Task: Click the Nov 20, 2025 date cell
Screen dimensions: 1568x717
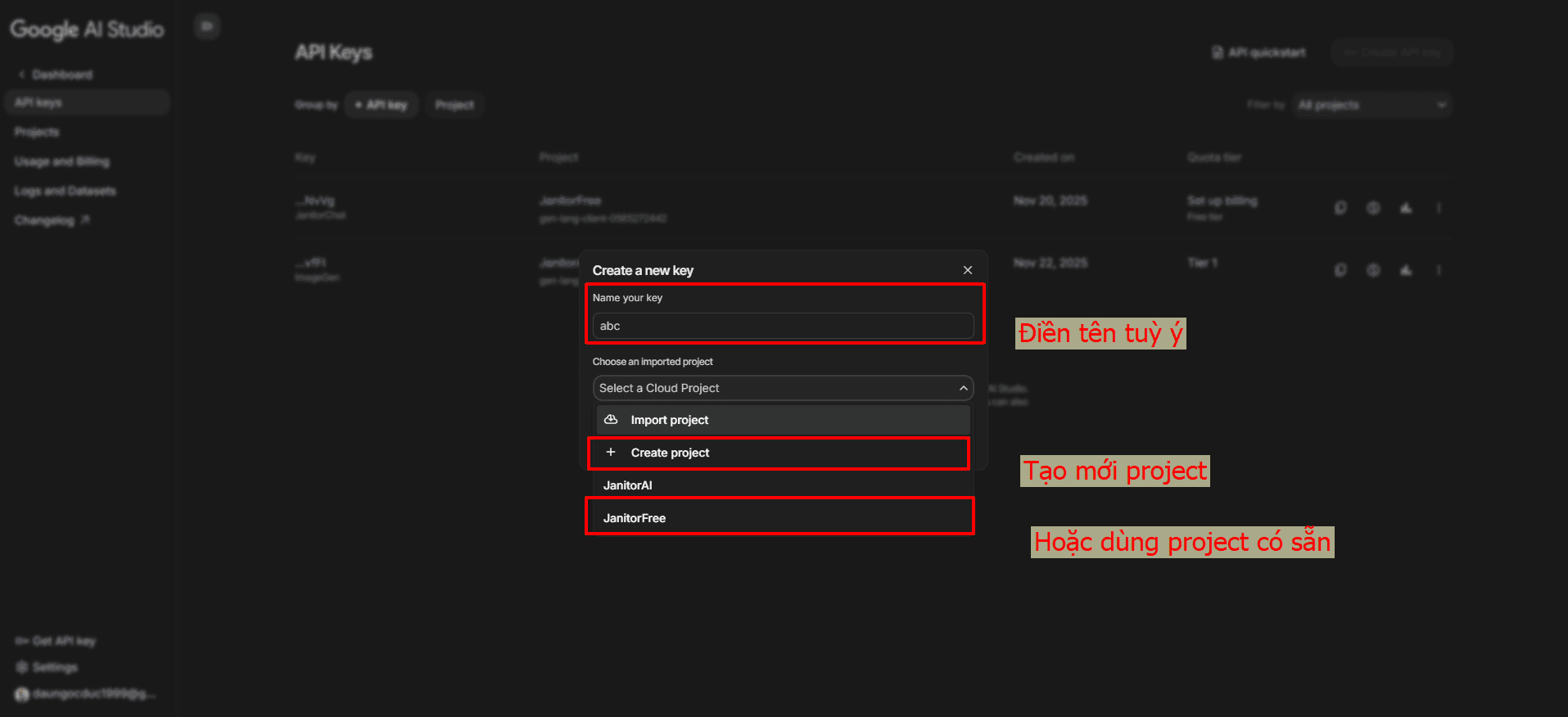Action: point(1051,201)
